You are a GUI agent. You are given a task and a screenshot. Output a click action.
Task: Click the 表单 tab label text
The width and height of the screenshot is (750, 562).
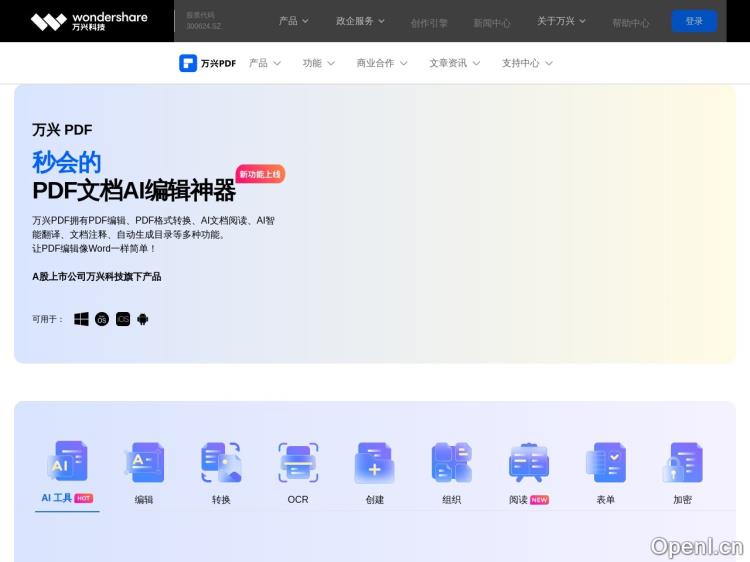606,500
